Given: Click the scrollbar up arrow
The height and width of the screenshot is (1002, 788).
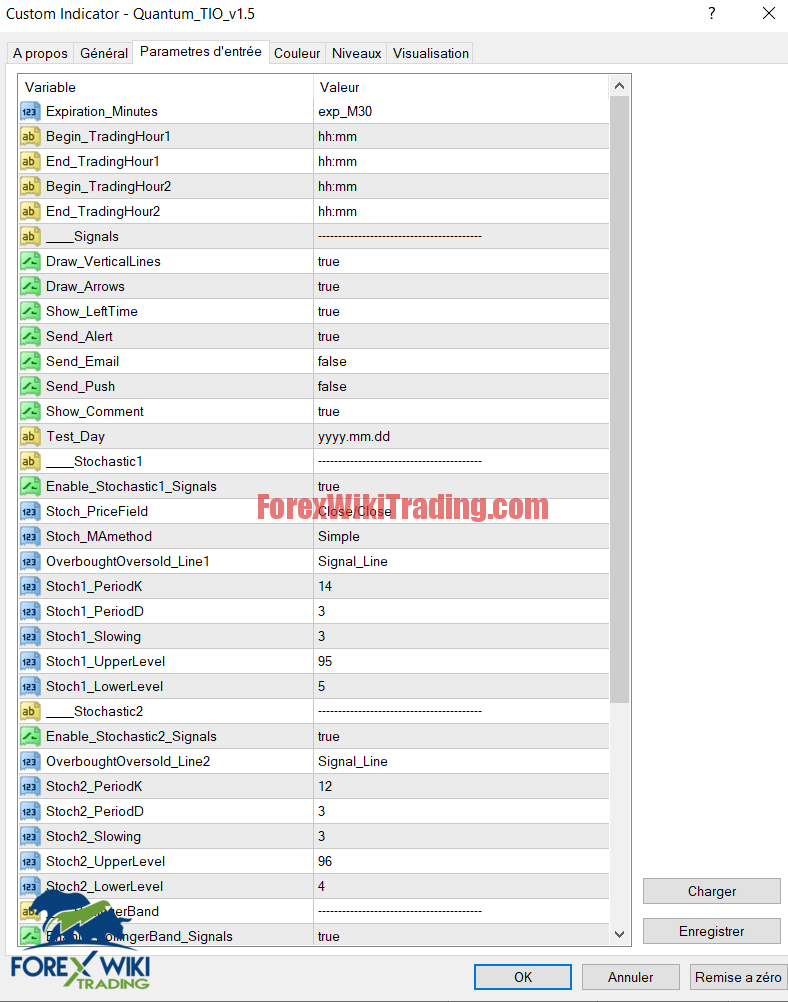Looking at the screenshot, I should 619,86.
